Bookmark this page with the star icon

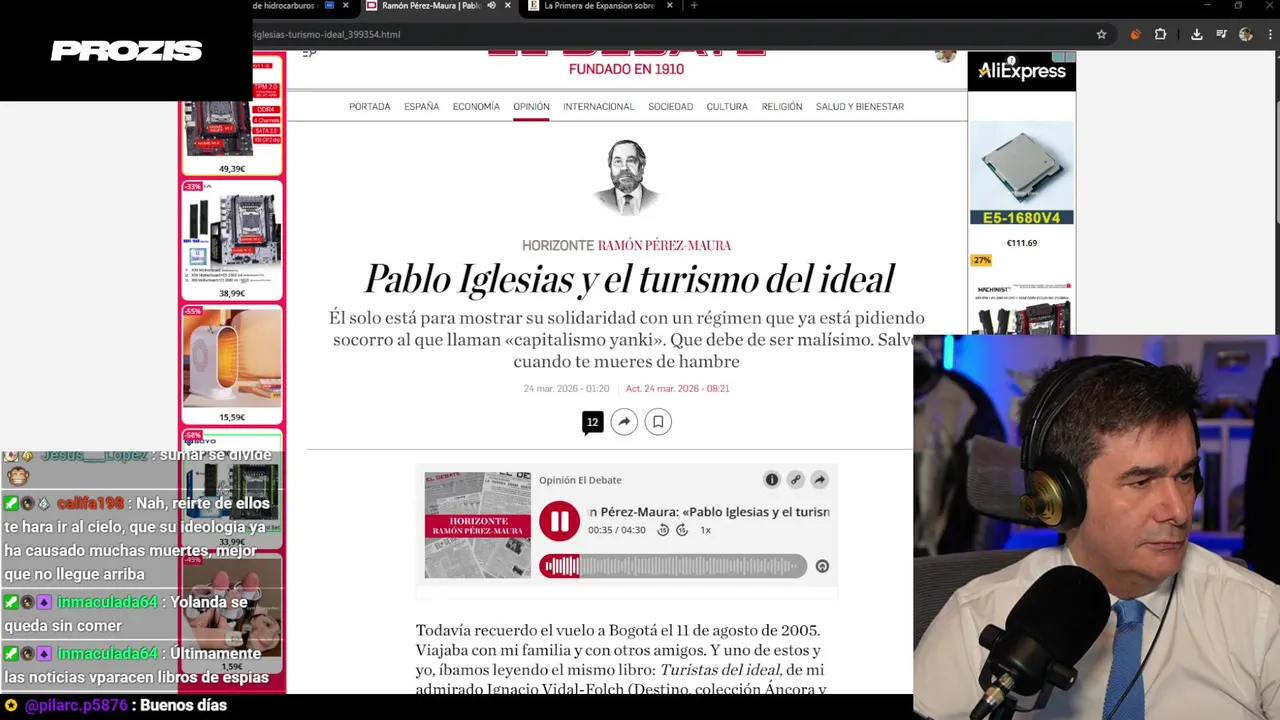(x=1101, y=34)
